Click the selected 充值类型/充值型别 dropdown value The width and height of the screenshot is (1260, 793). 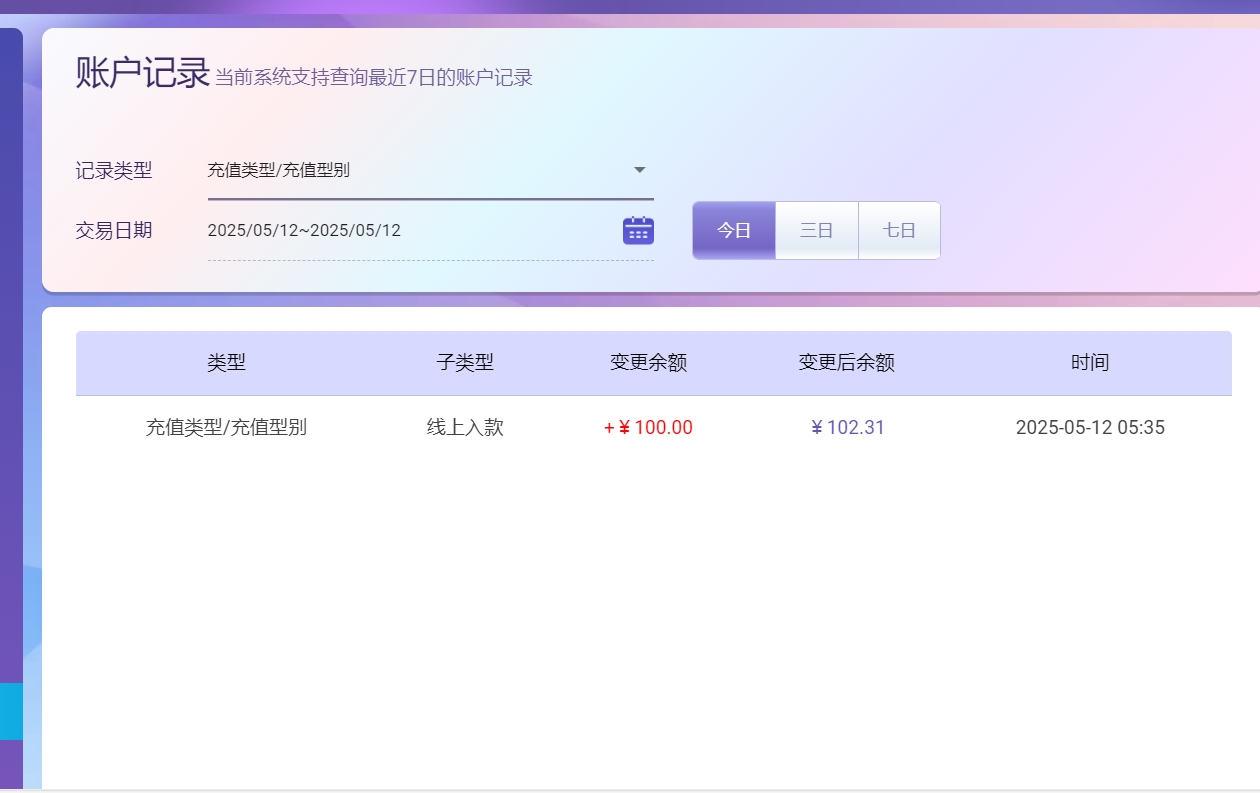(279, 170)
